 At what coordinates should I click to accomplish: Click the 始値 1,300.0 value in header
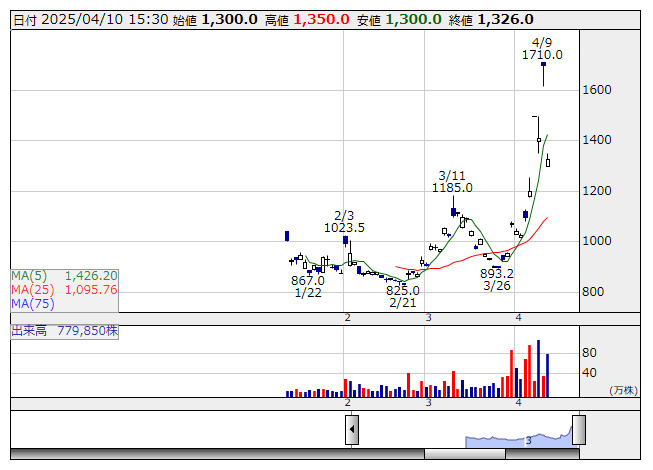(x=215, y=20)
